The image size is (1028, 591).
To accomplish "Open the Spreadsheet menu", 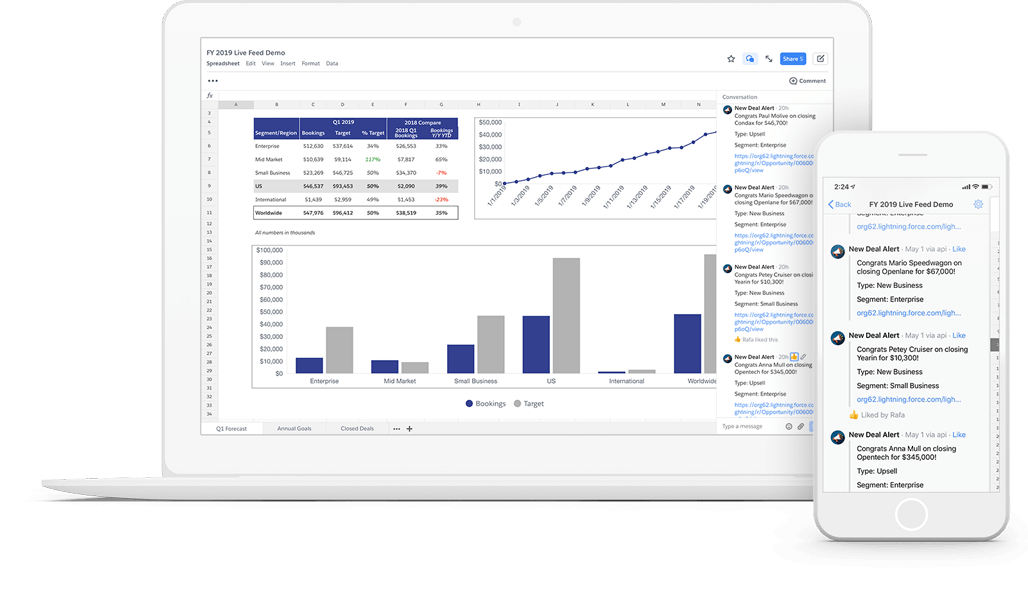I will [x=223, y=63].
